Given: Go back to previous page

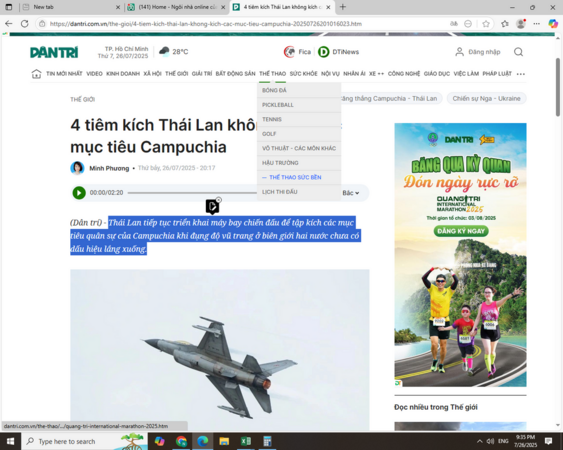Looking at the screenshot, I should click(9, 24).
